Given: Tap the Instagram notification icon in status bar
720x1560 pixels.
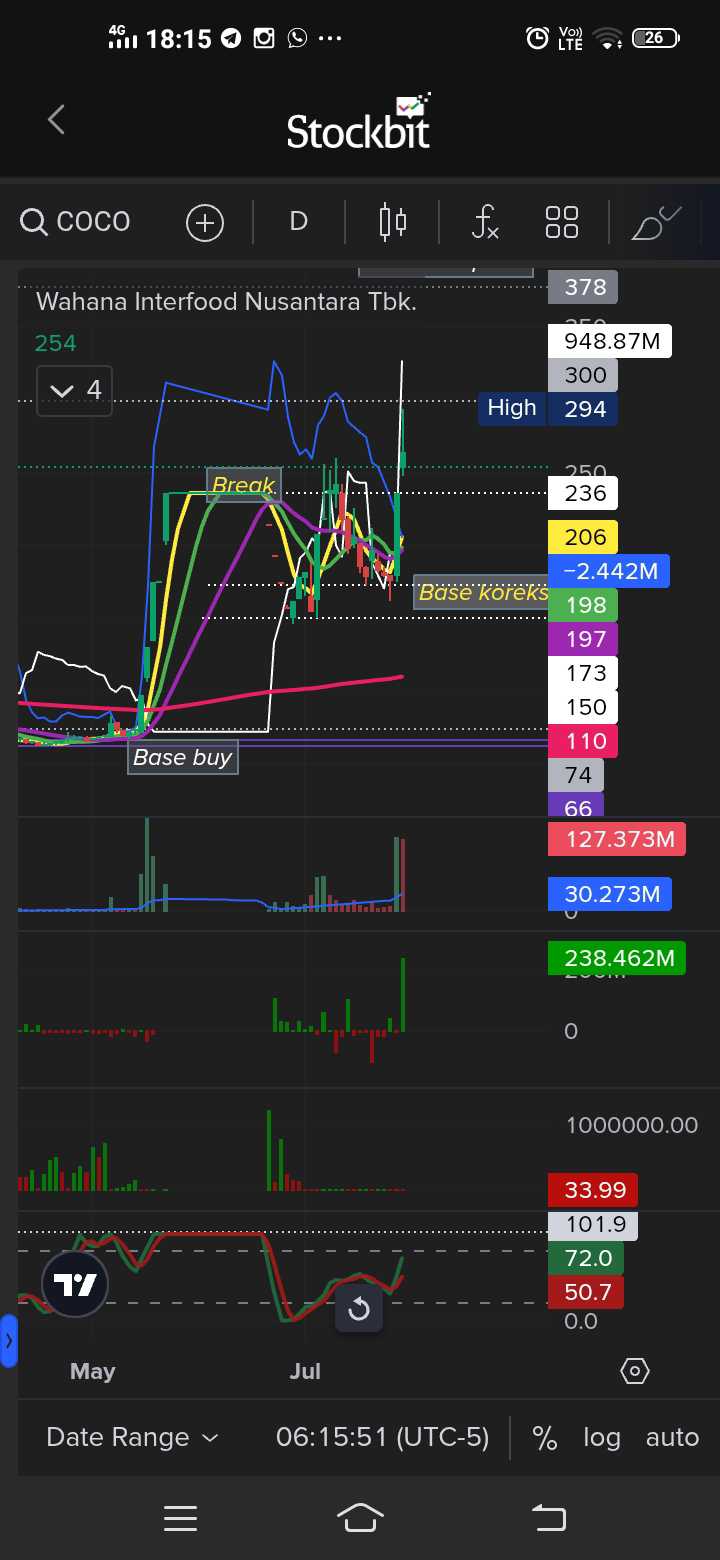Looking at the screenshot, I should [x=264, y=39].
